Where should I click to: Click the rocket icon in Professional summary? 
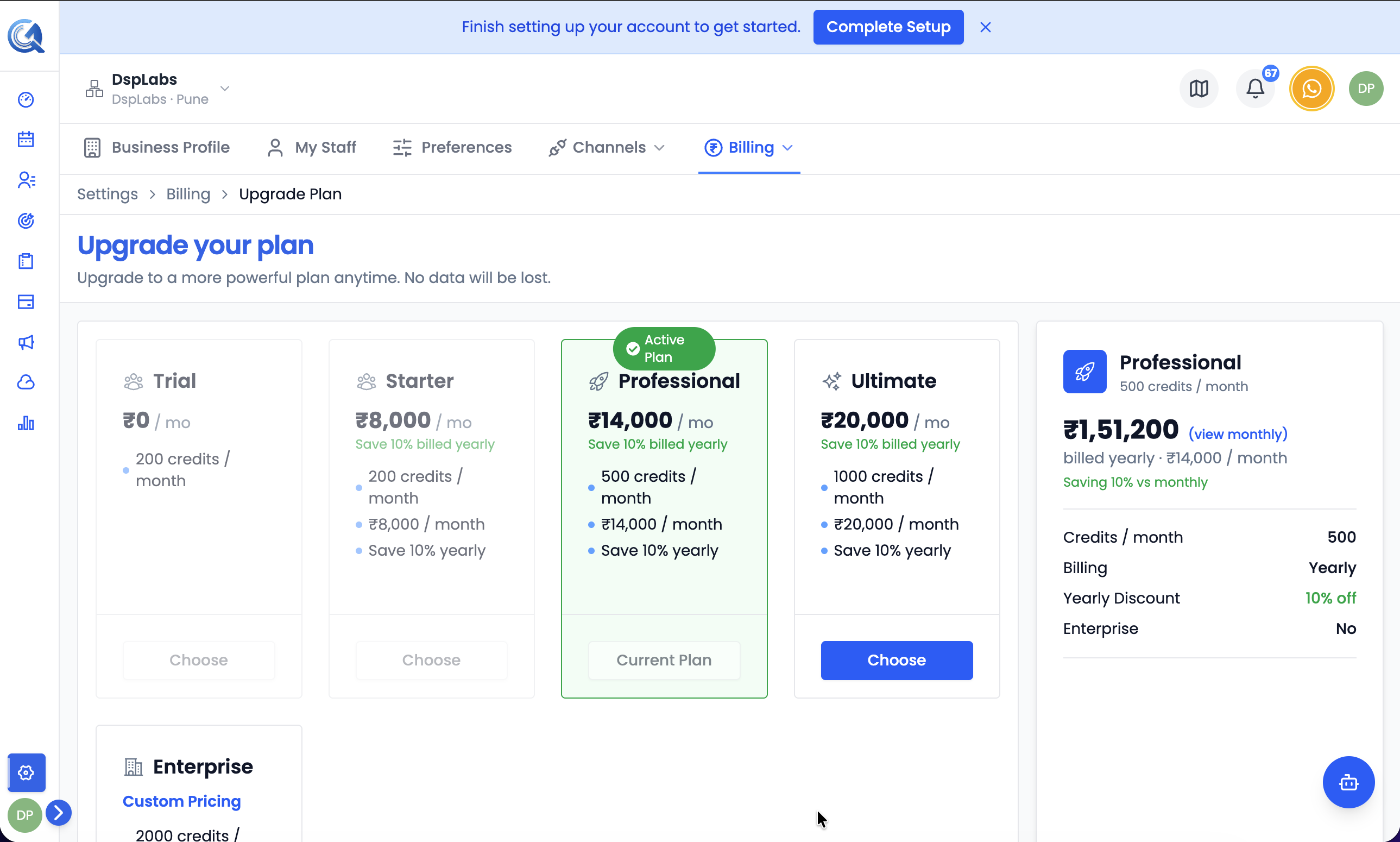[1084, 372]
